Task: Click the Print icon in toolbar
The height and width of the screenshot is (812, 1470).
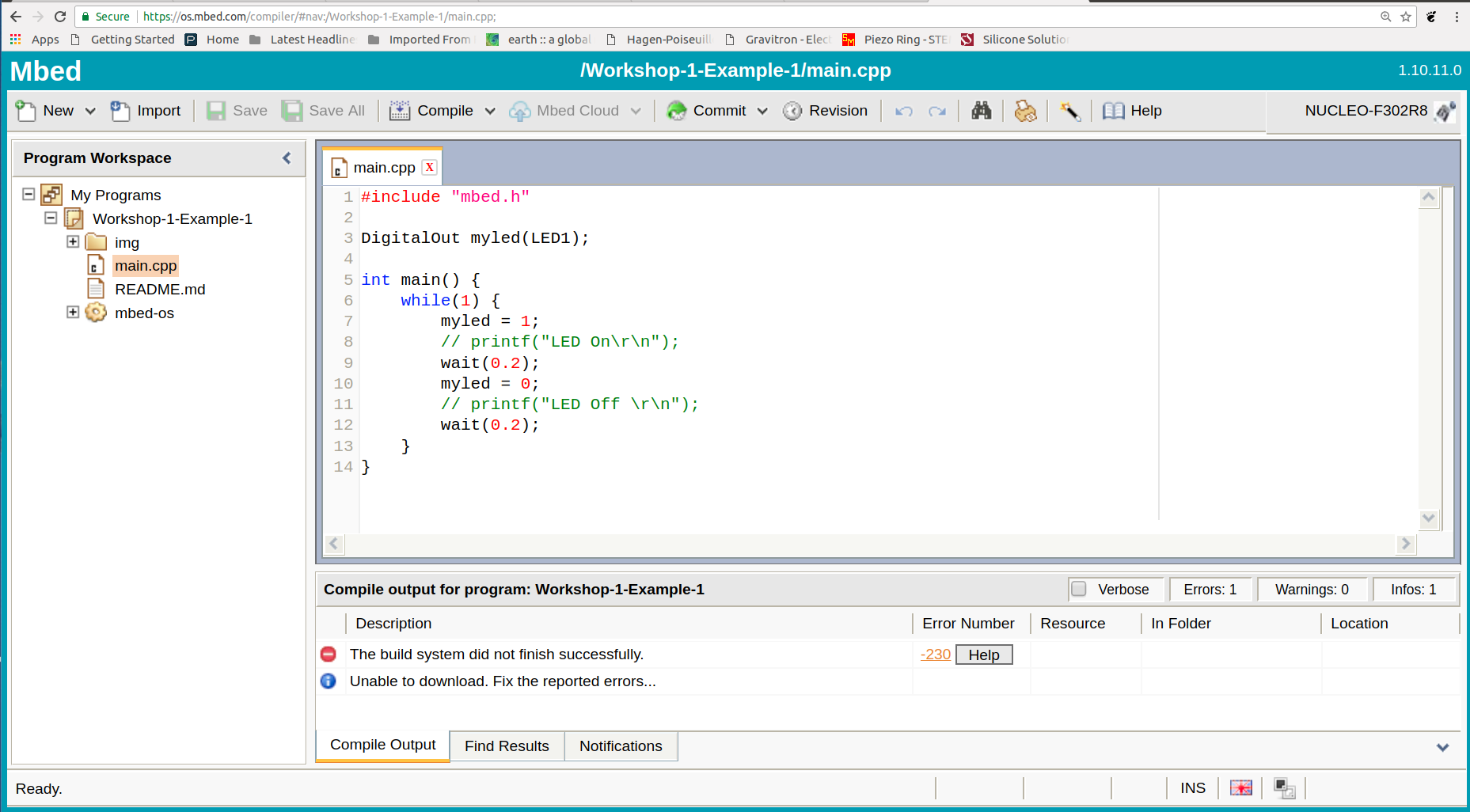Action: (1025, 111)
